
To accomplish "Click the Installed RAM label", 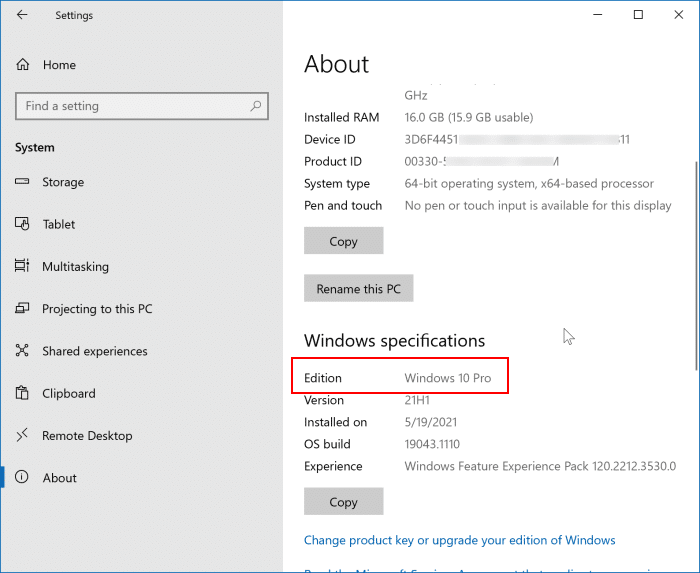I will click(341, 117).
